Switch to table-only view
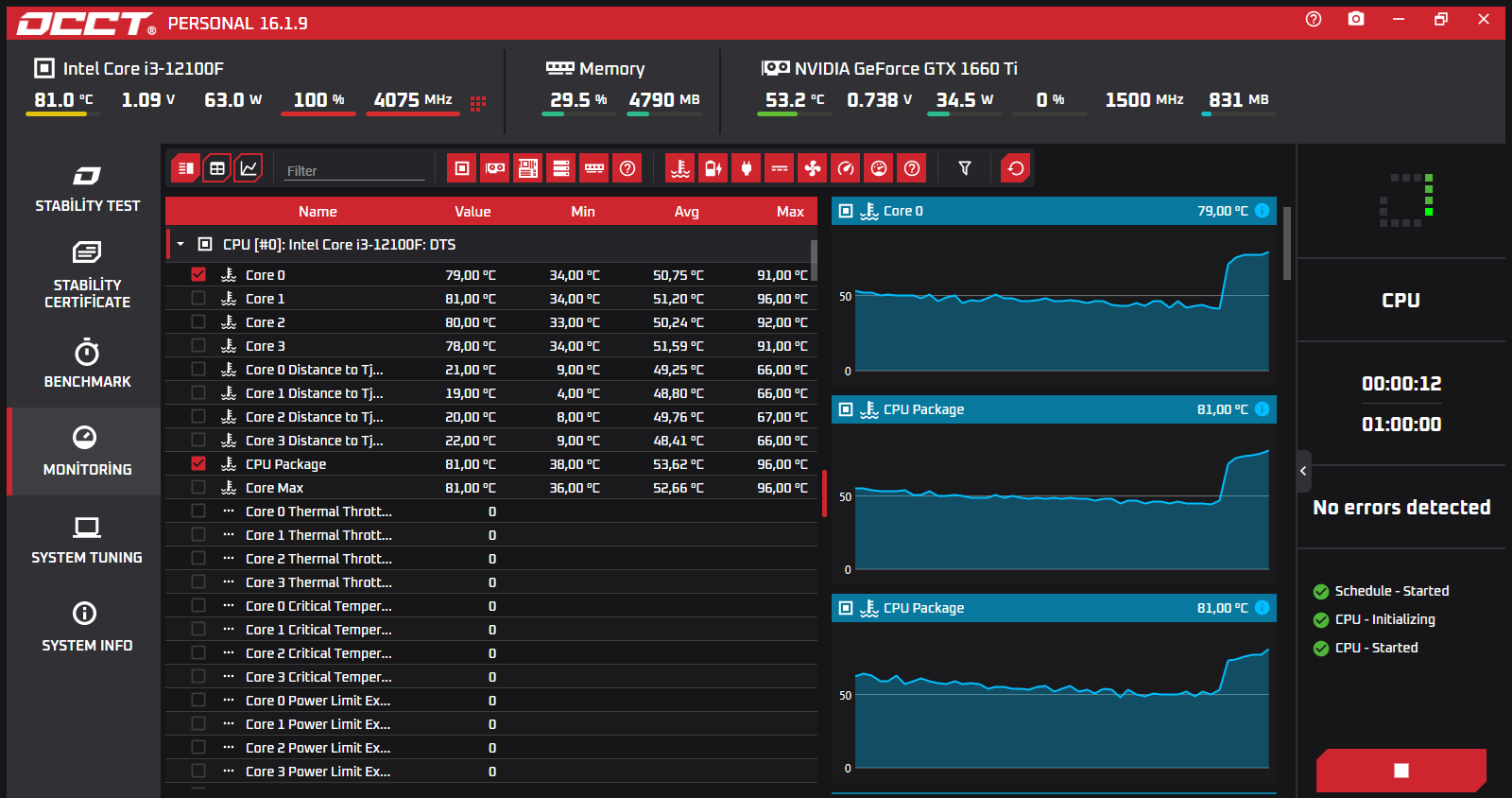Screen dimensions: 1512x798 pos(217,168)
